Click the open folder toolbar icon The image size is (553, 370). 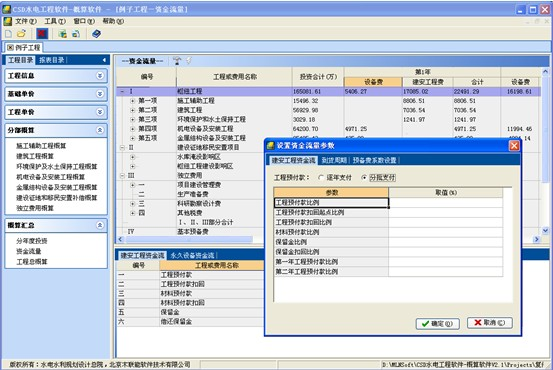22,34
